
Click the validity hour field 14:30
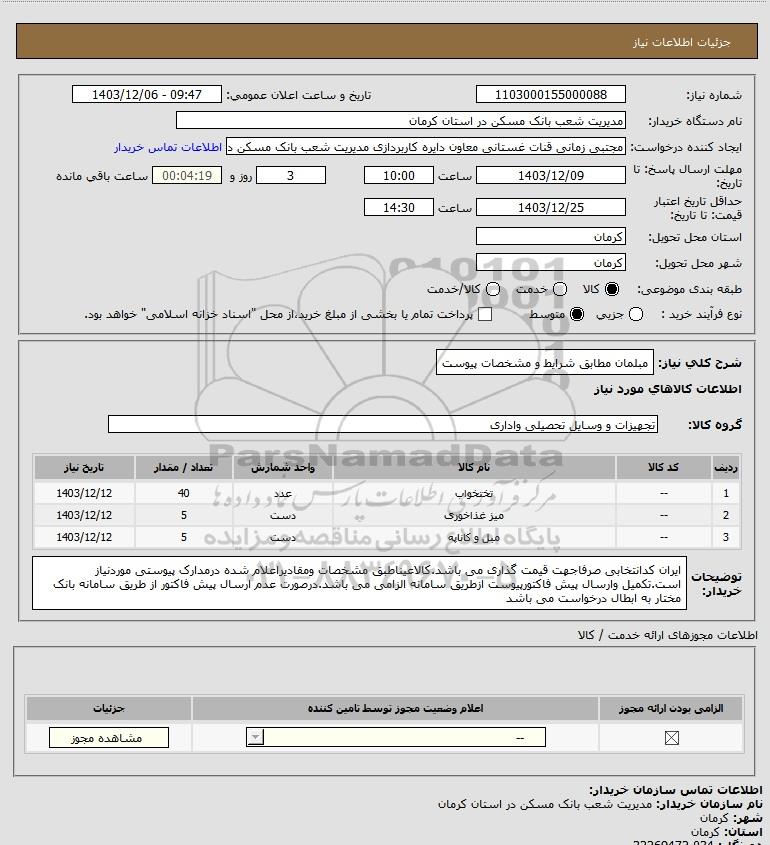click(x=399, y=207)
